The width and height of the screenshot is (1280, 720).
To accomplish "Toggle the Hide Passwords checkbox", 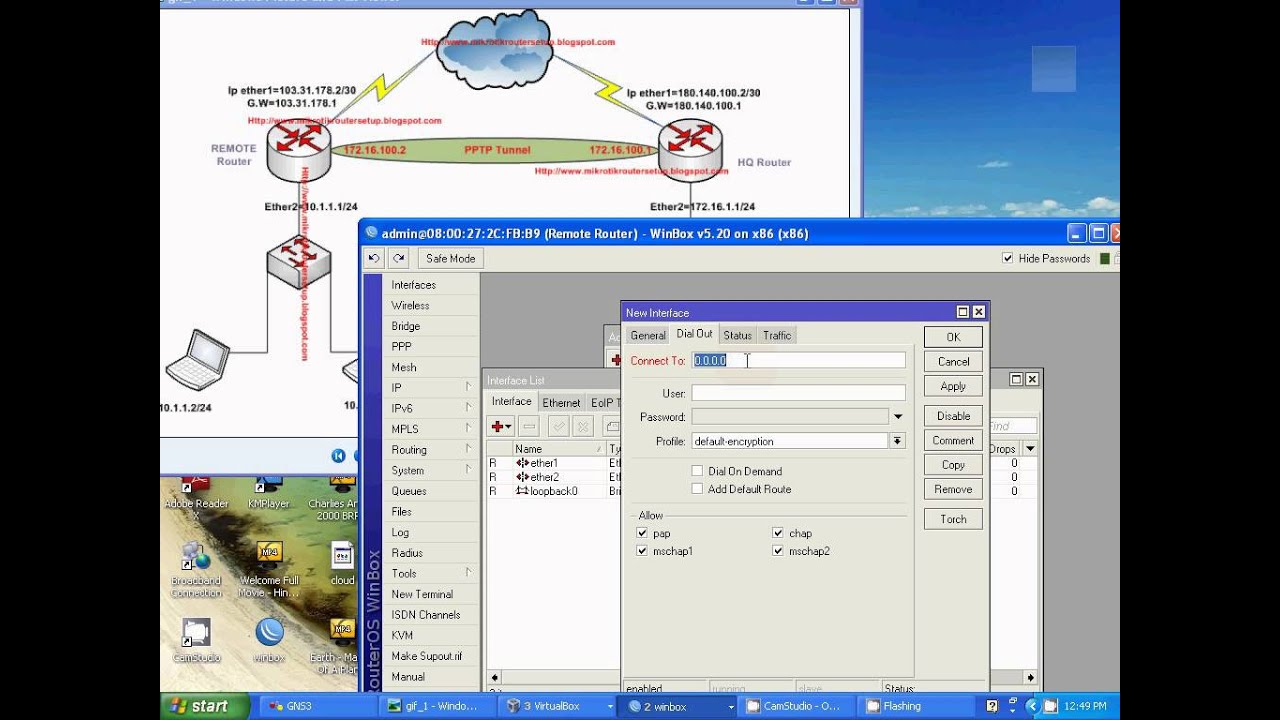I will click(x=1008, y=258).
